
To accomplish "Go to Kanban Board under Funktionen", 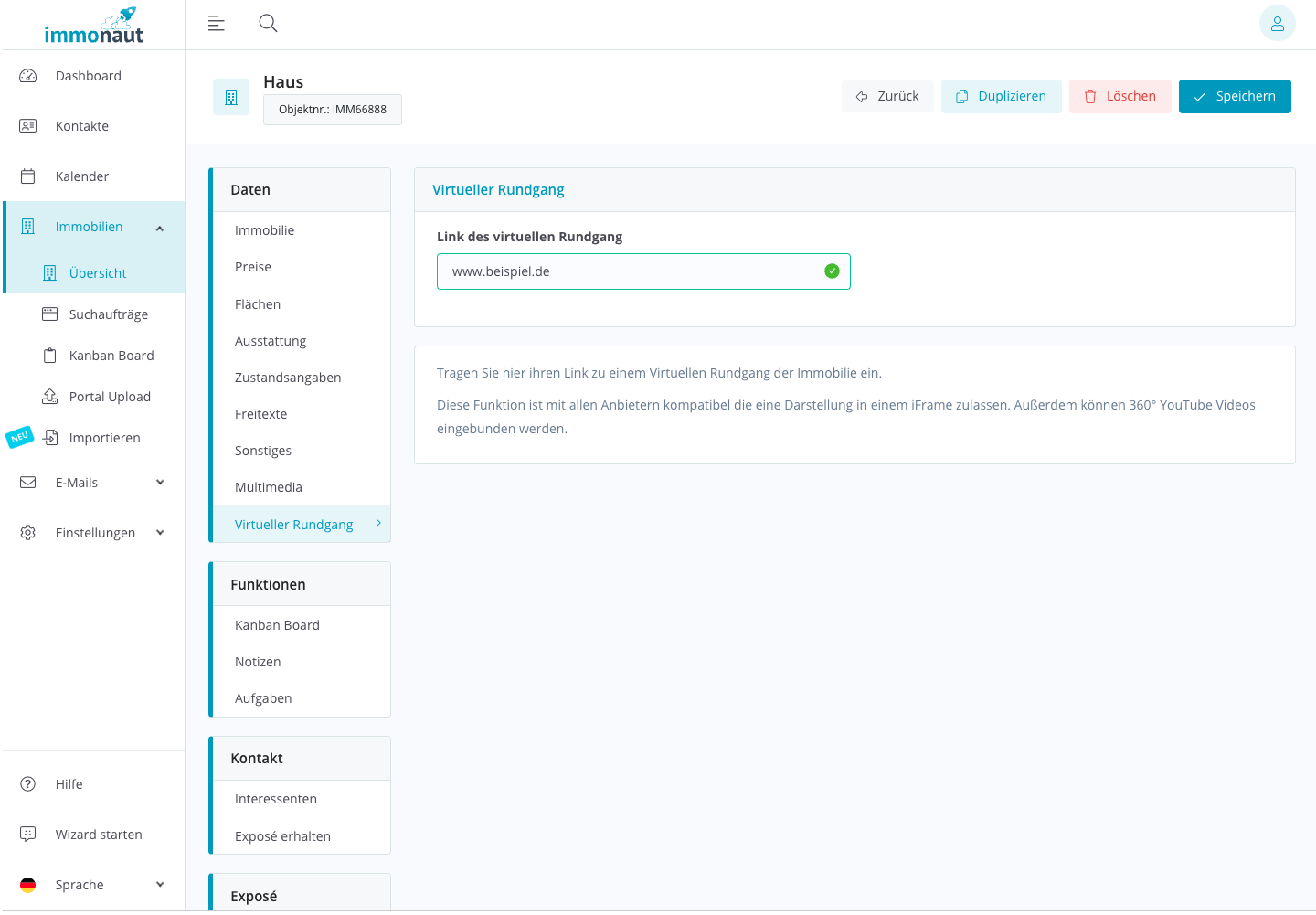I will [x=277, y=625].
